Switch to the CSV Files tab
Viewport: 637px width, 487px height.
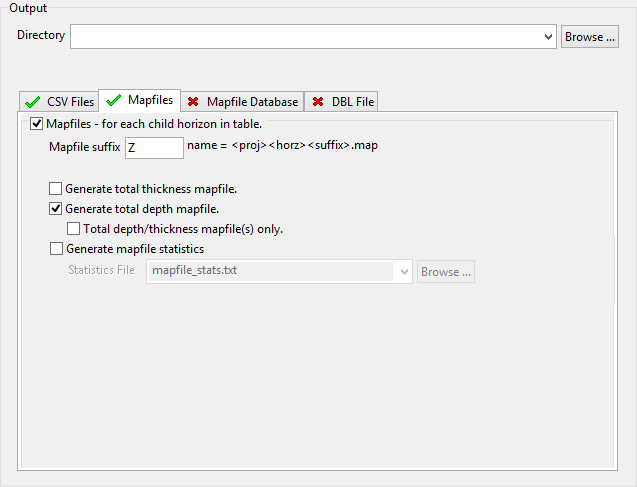pos(70,102)
